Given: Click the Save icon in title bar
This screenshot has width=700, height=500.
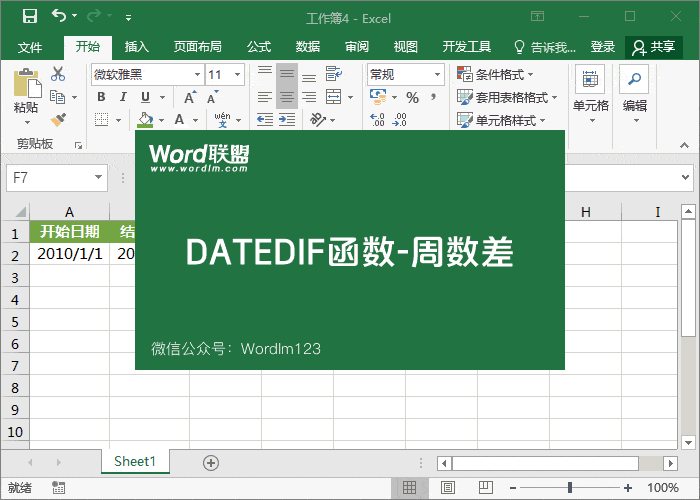Looking at the screenshot, I should pyautogui.click(x=29, y=16).
